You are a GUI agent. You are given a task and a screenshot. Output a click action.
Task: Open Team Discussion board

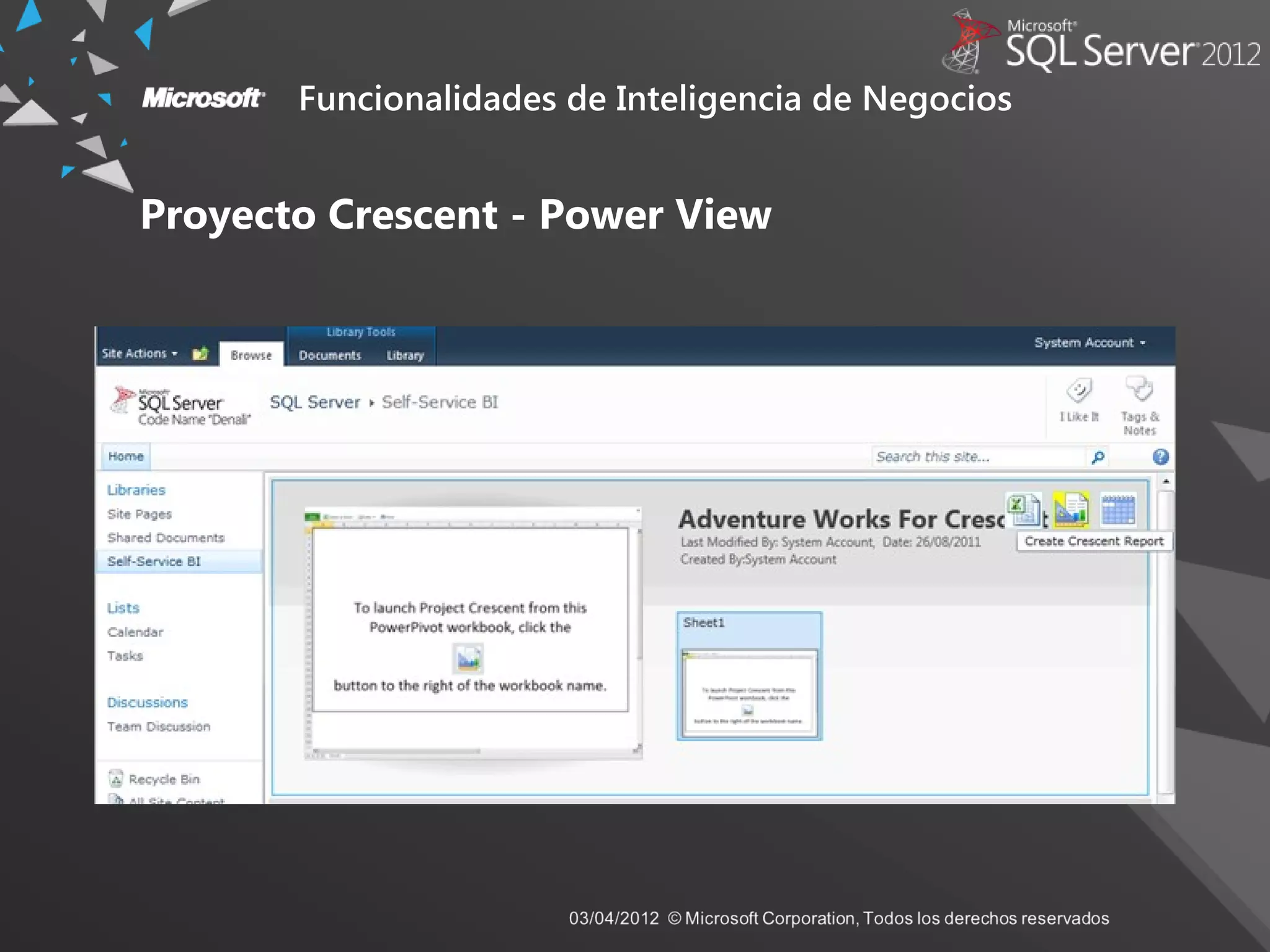(x=159, y=726)
